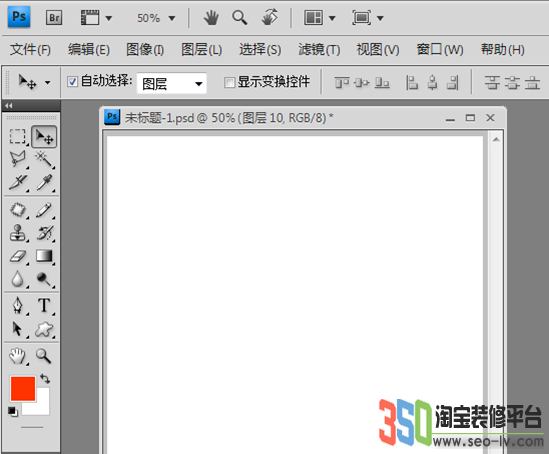This screenshot has height=454, width=549.
Task: Collapse the toolbox with double-arrow button
Action: pos(9,105)
